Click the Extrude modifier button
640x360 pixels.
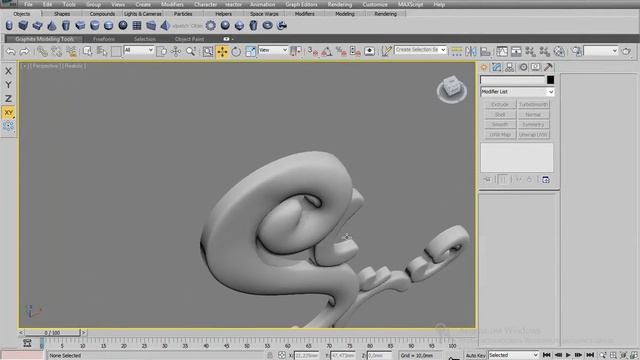coord(500,104)
